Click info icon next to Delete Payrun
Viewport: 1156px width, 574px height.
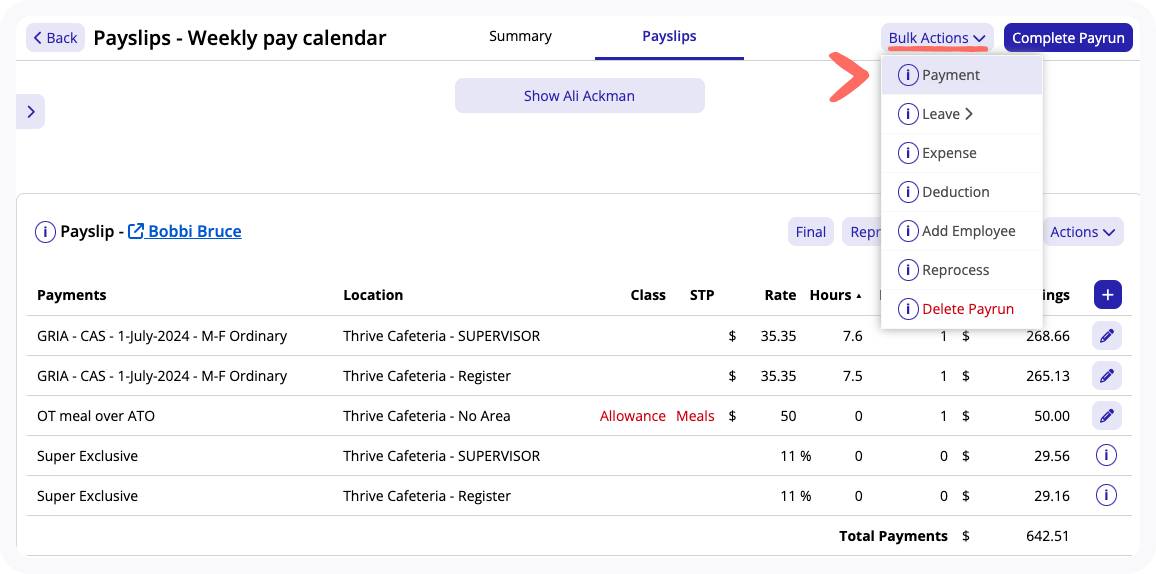(x=907, y=309)
